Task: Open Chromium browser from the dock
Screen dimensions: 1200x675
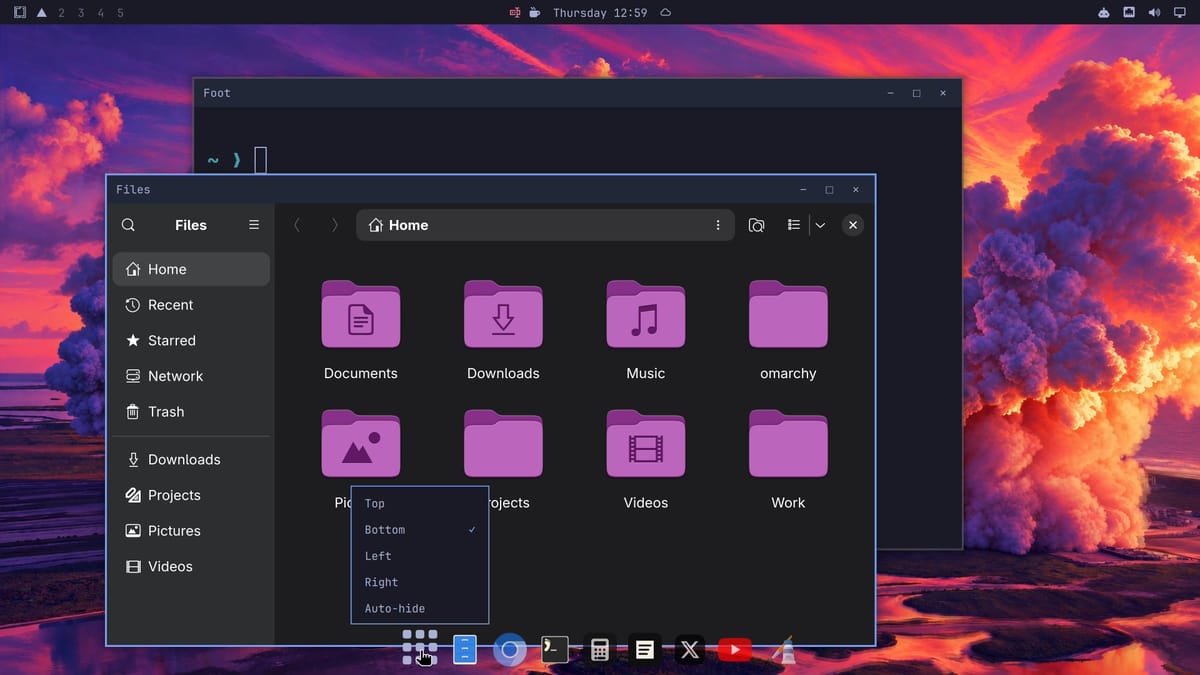Action: (x=509, y=650)
